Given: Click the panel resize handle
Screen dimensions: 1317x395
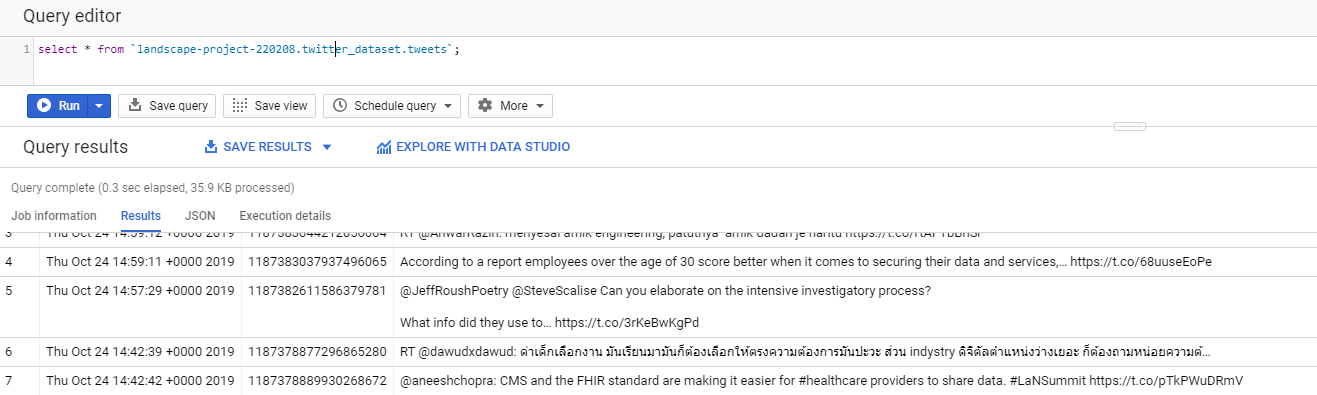Looking at the screenshot, I should pos(1129,126).
